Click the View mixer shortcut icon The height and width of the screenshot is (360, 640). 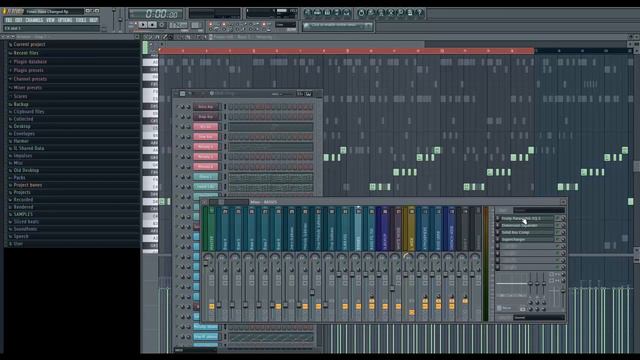pyautogui.click(x=347, y=13)
